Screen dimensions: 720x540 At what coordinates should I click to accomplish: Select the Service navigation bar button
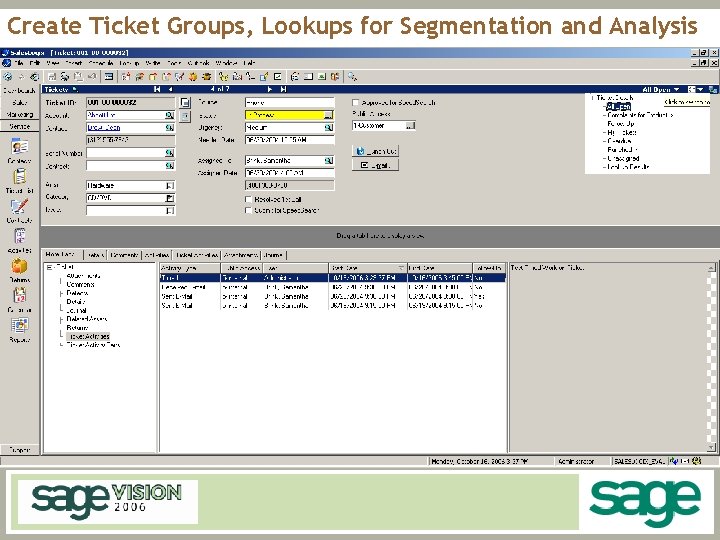19,127
